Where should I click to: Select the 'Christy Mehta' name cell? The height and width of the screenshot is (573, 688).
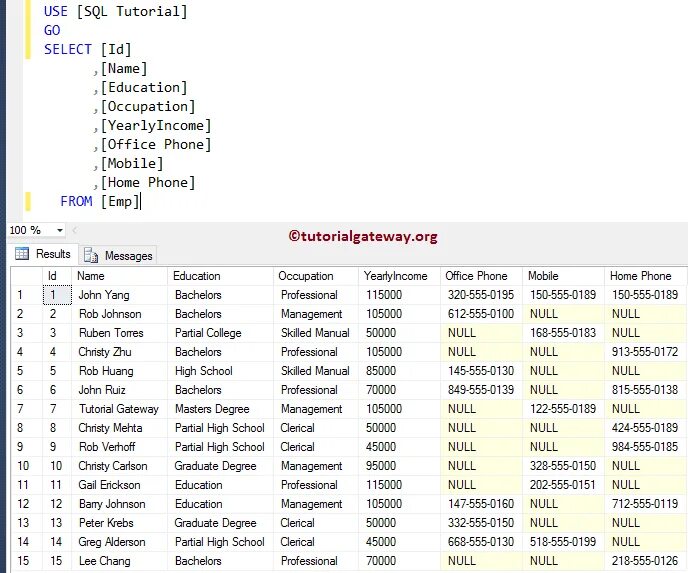pos(119,428)
